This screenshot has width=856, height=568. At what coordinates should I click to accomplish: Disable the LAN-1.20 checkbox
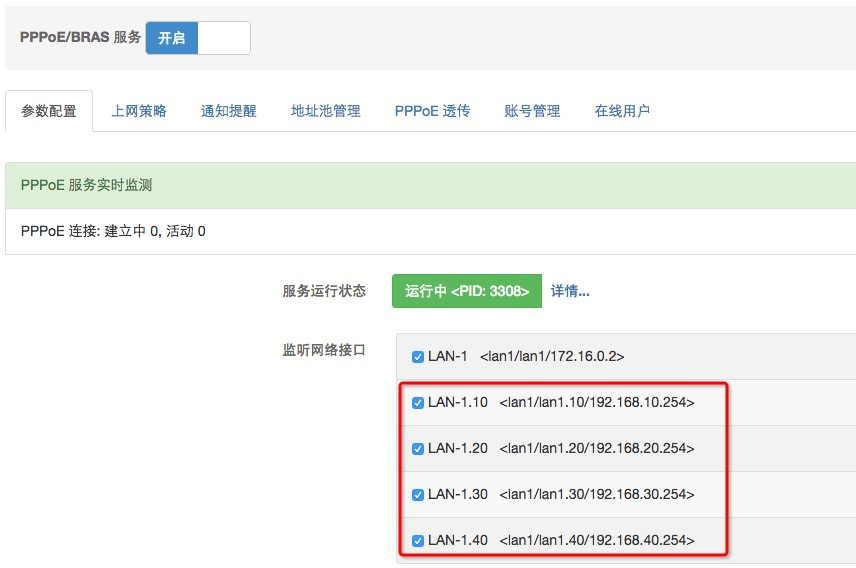418,449
